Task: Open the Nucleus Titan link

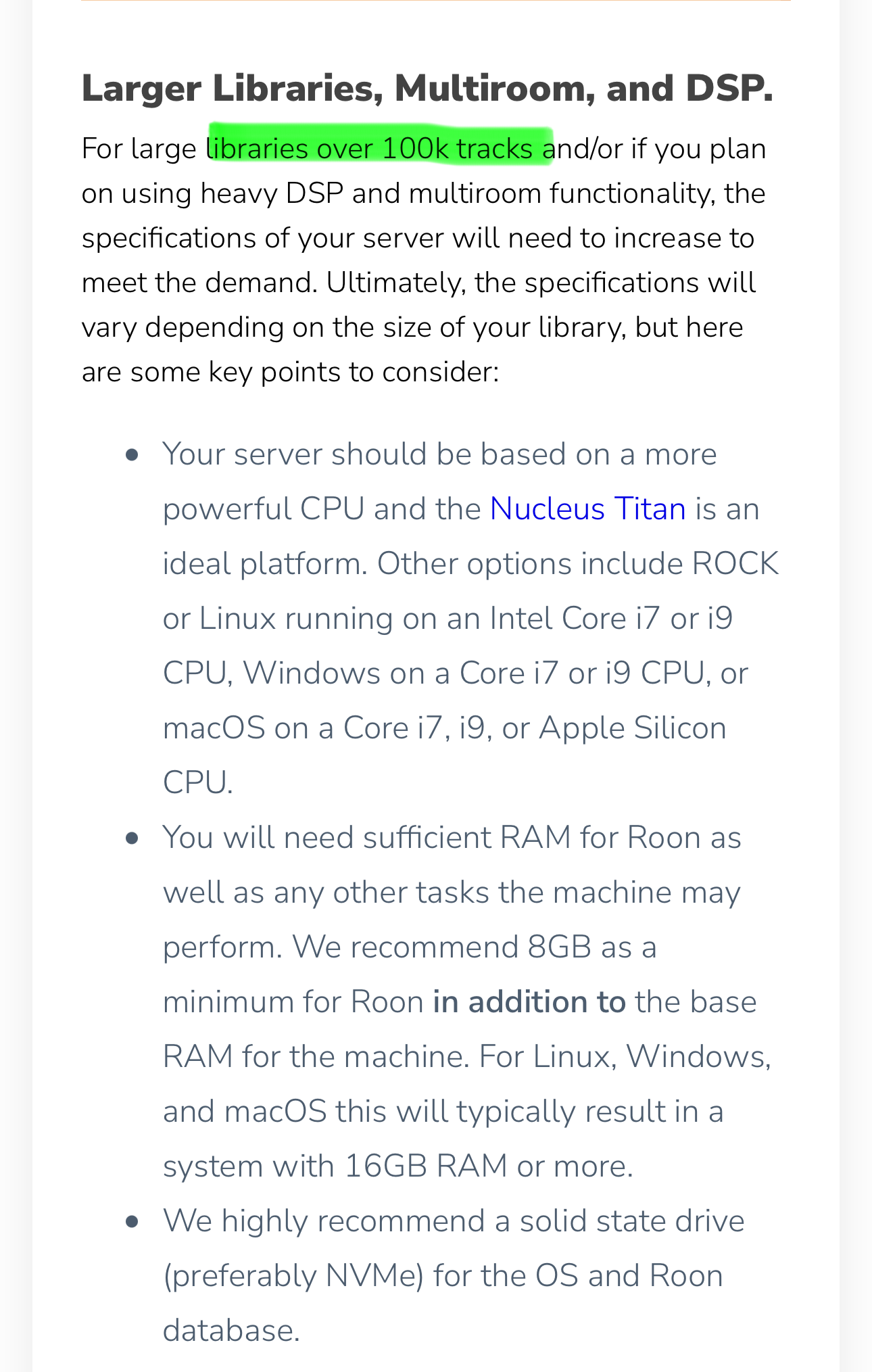Action: [587, 509]
